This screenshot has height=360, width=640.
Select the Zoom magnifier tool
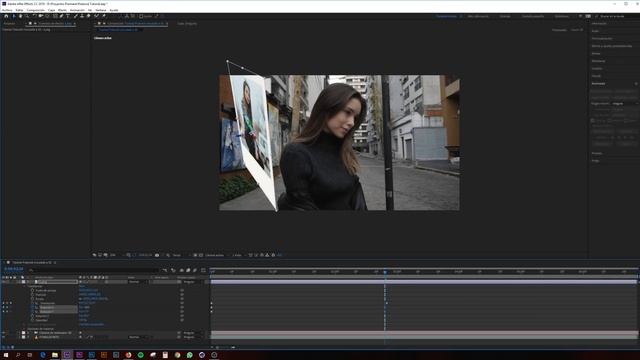pyautogui.click(x=27, y=16)
